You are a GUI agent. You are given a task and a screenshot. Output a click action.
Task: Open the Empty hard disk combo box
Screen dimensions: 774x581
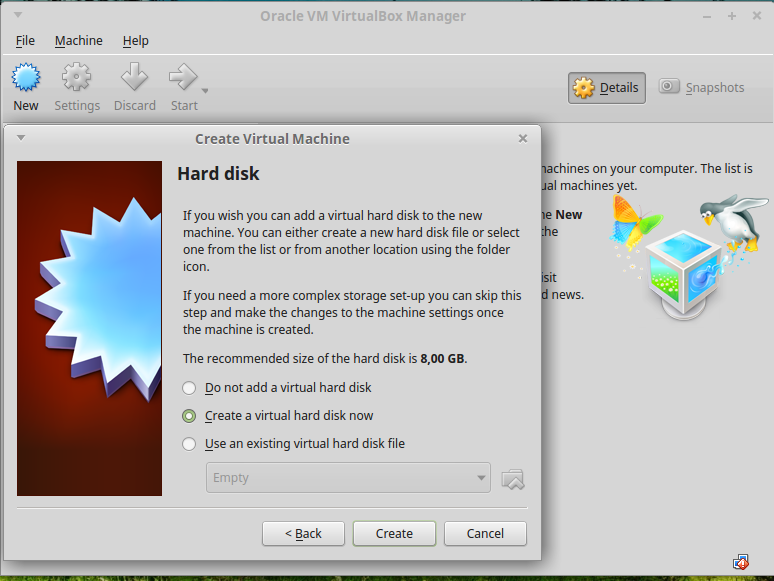tap(348, 477)
